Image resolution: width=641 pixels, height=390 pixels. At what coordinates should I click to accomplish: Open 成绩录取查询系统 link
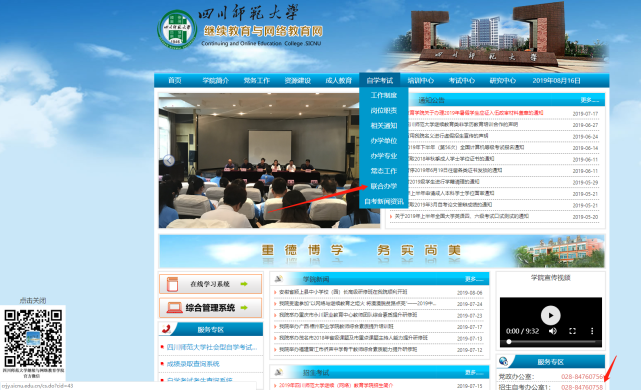[193, 364]
